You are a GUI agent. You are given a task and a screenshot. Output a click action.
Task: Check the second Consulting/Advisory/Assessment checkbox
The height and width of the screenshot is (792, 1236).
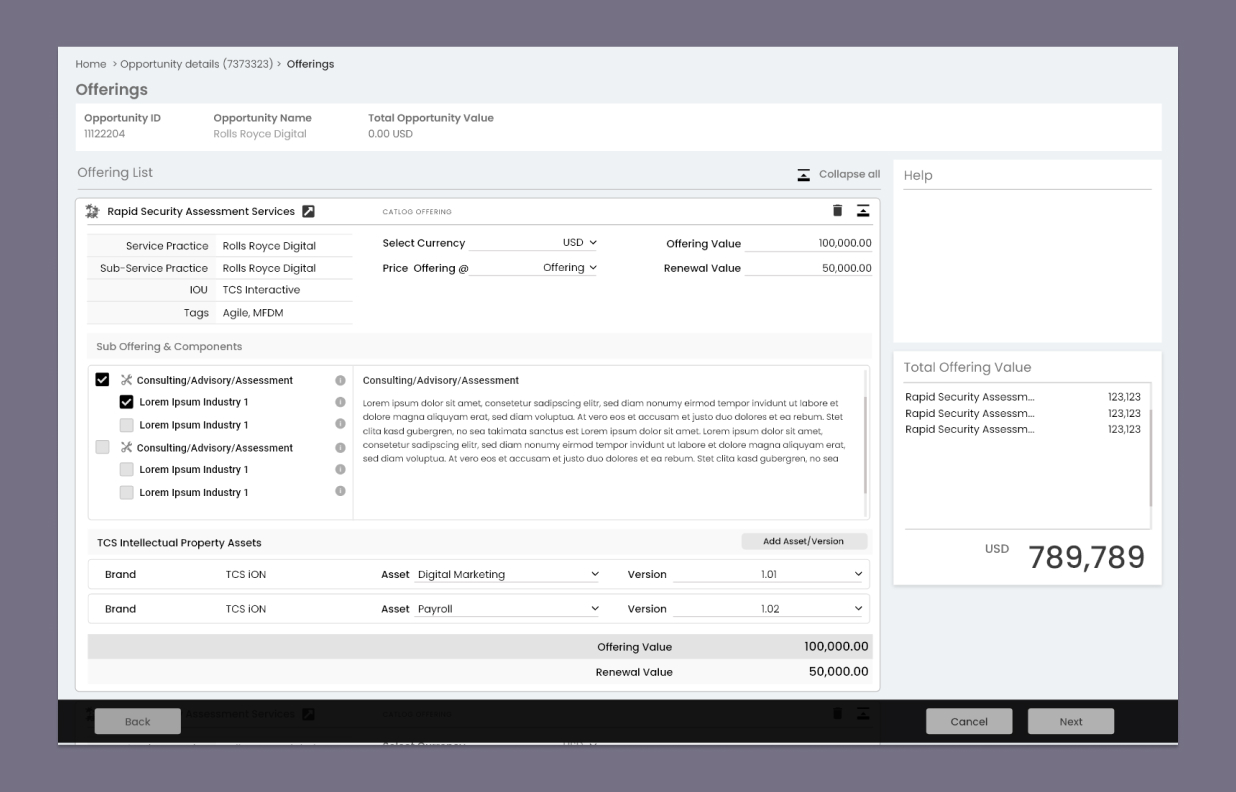(102, 447)
